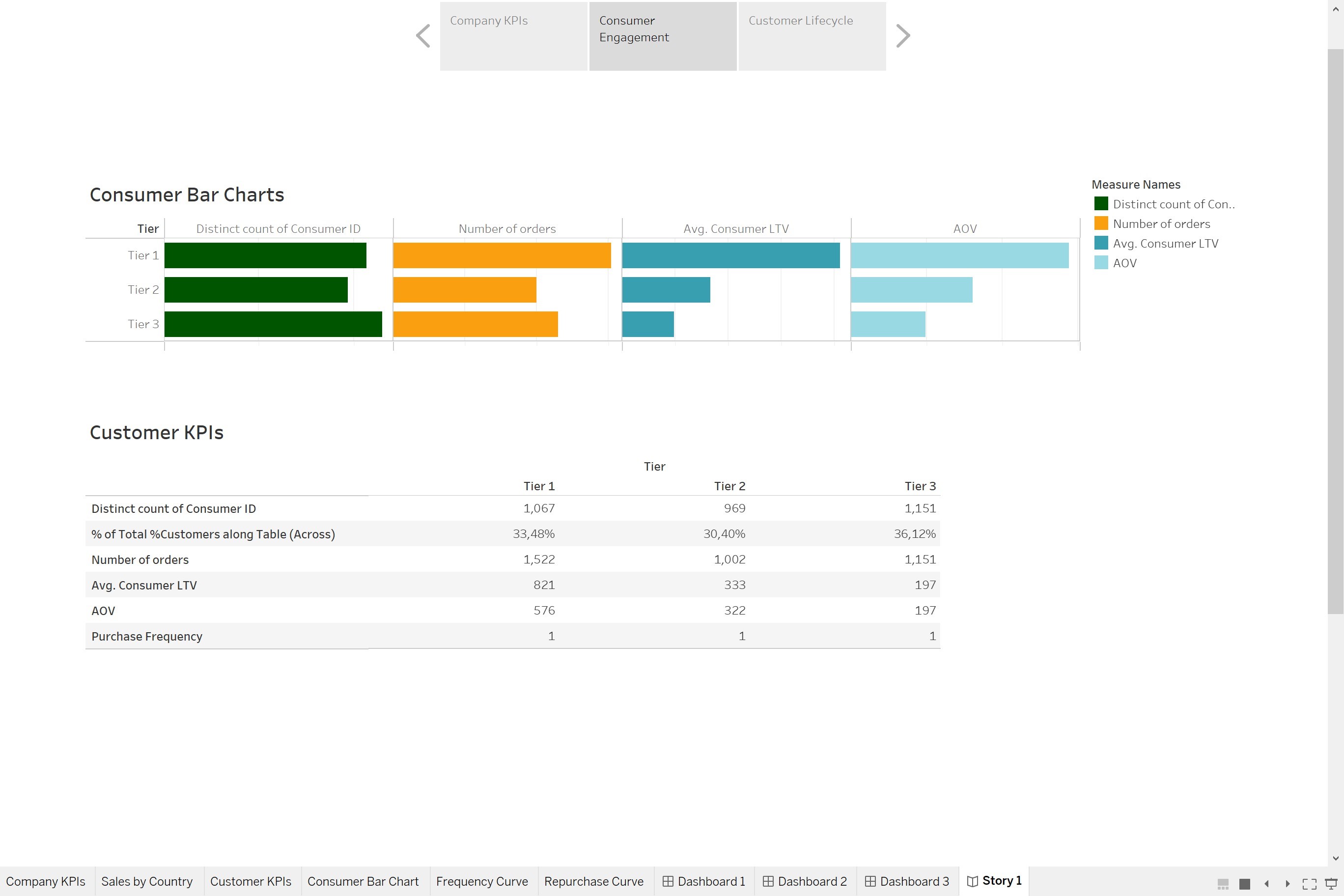This screenshot has width=1344, height=896.
Task: Select the Consumer Engagement story point
Action: [662, 36]
